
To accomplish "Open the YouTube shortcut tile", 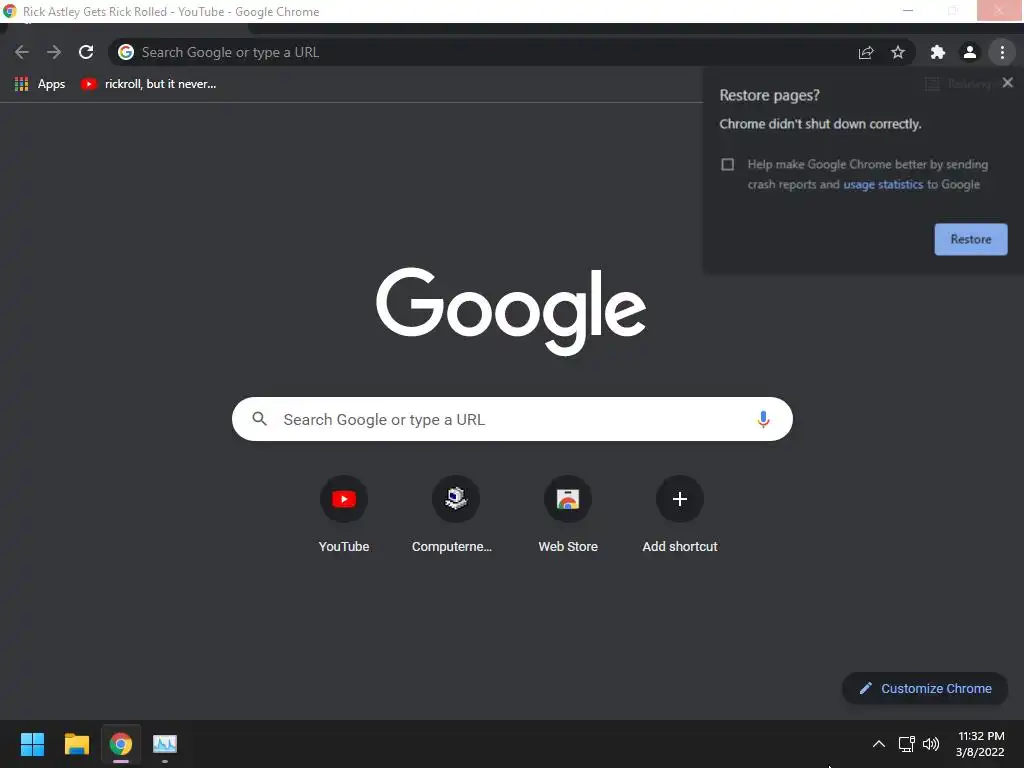I will (344, 516).
